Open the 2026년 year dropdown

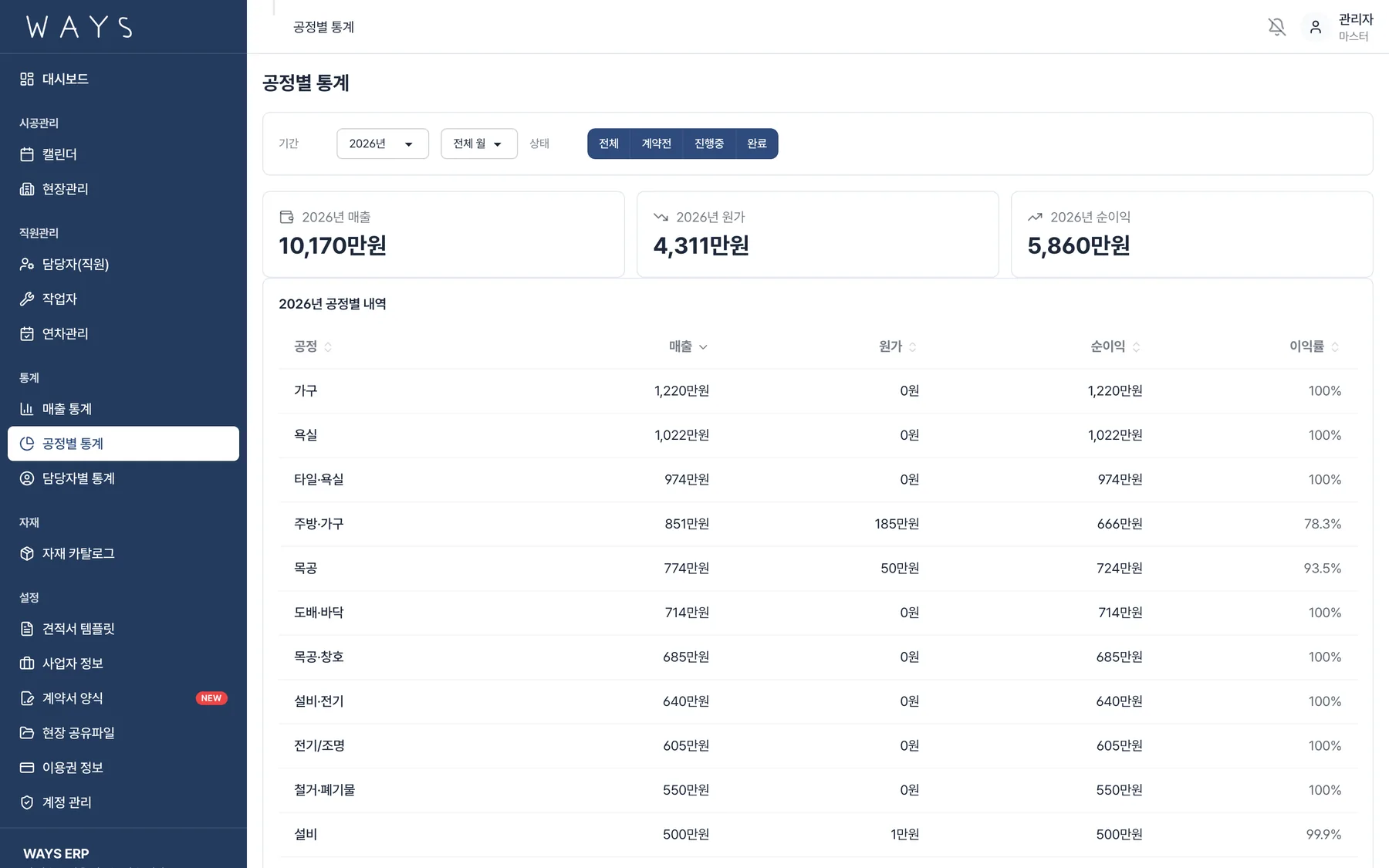pyautogui.click(x=383, y=144)
